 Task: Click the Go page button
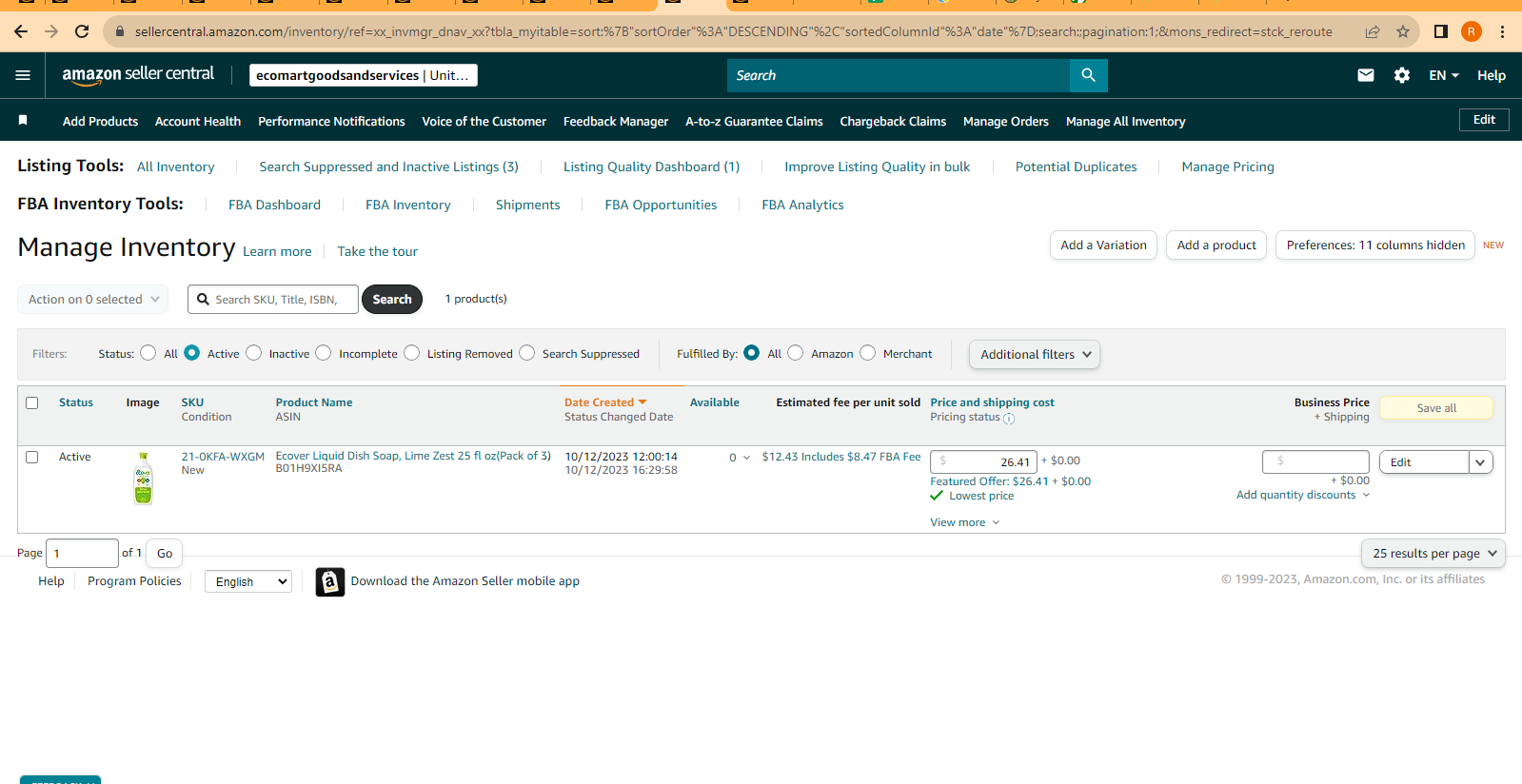pyautogui.click(x=165, y=553)
